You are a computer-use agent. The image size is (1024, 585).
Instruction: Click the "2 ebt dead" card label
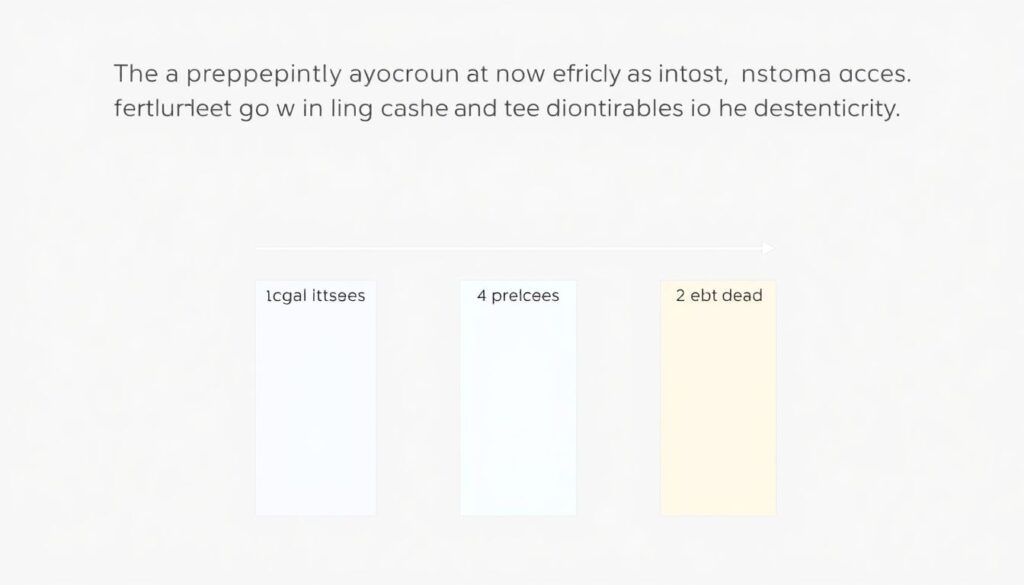tap(718, 296)
